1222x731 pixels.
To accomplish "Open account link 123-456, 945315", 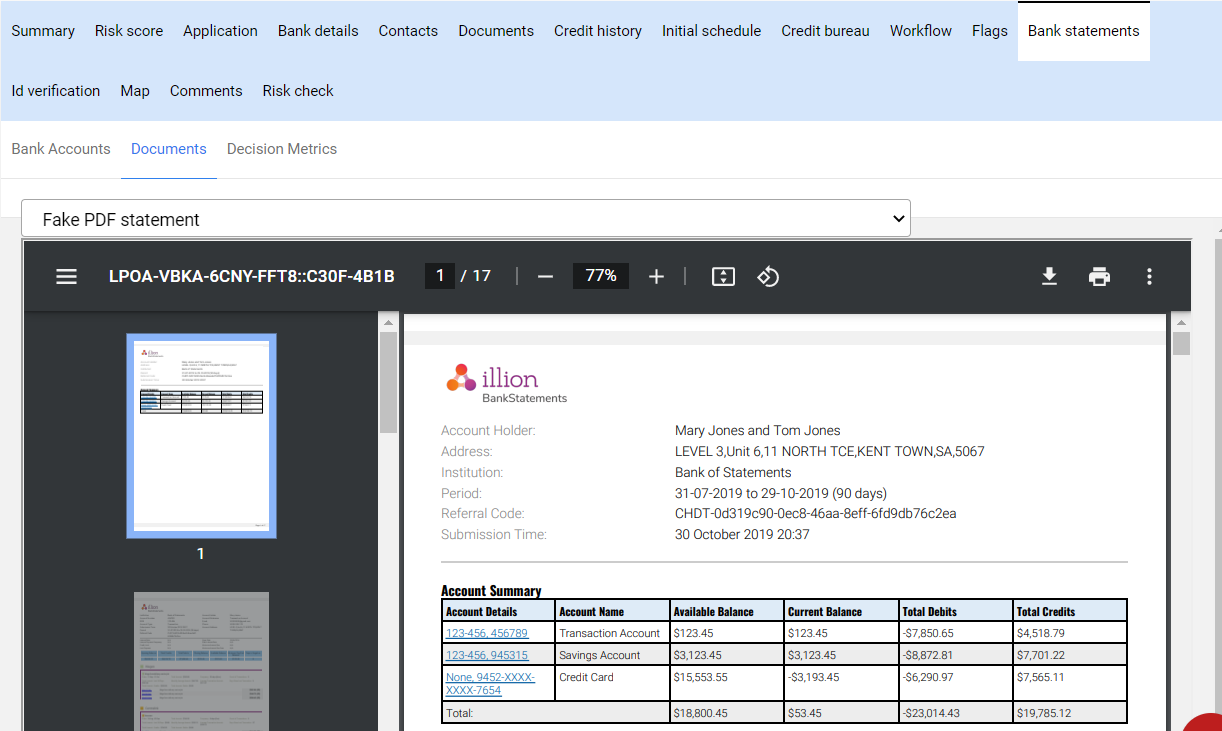I will (x=487, y=655).
